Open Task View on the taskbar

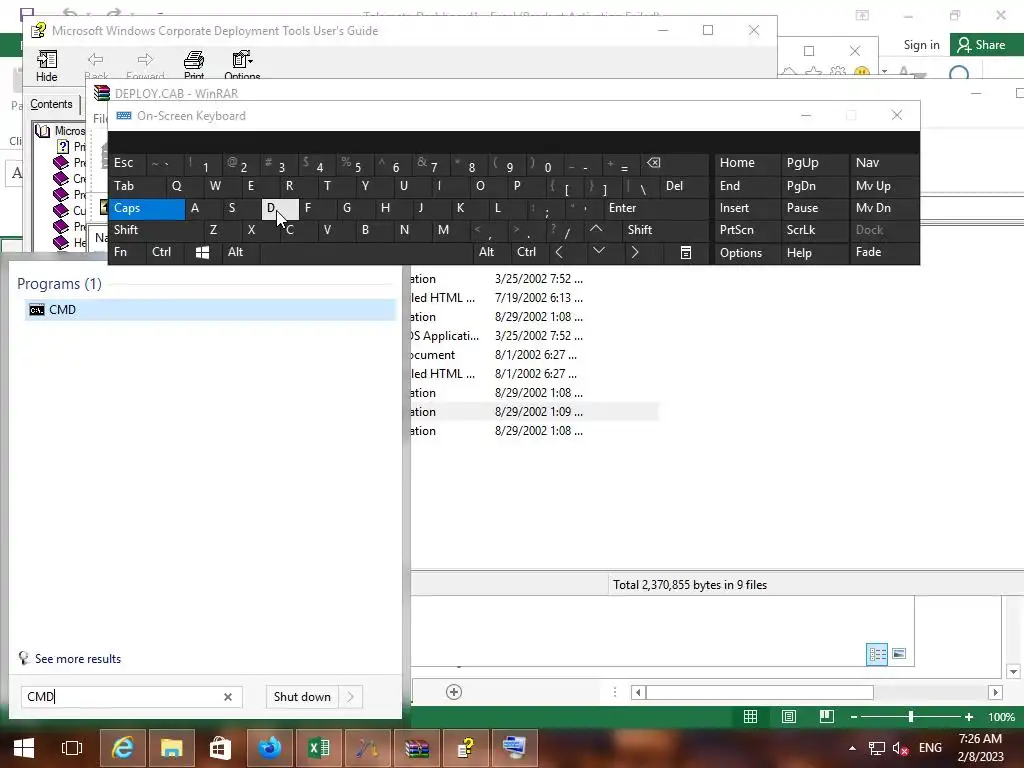(x=72, y=748)
